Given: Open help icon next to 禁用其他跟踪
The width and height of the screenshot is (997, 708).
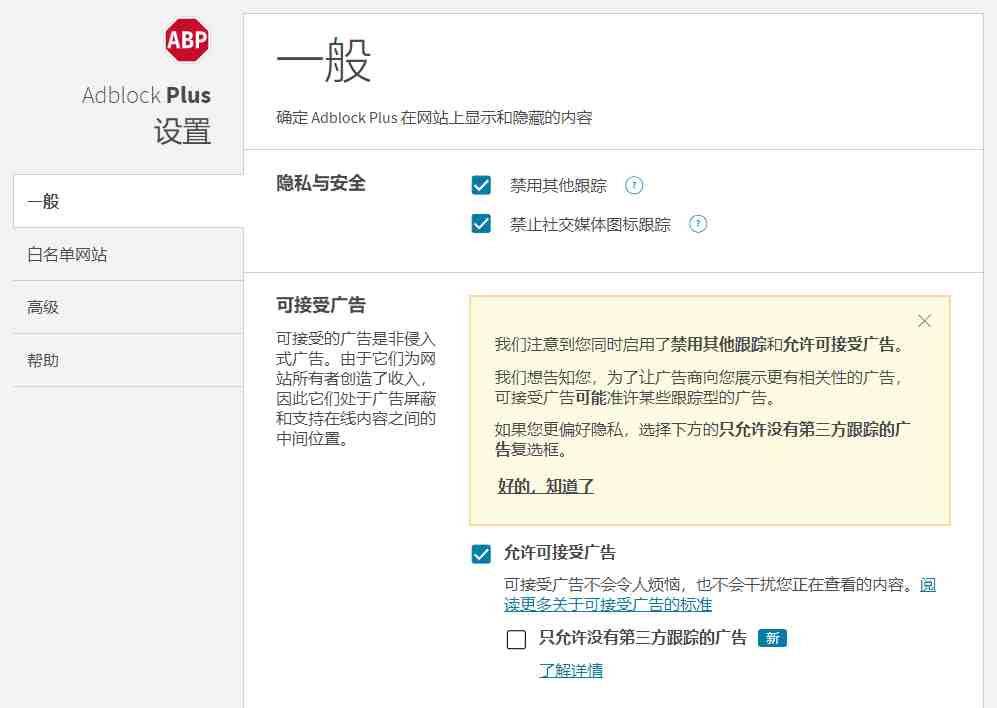Looking at the screenshot, I should point(634,185).
